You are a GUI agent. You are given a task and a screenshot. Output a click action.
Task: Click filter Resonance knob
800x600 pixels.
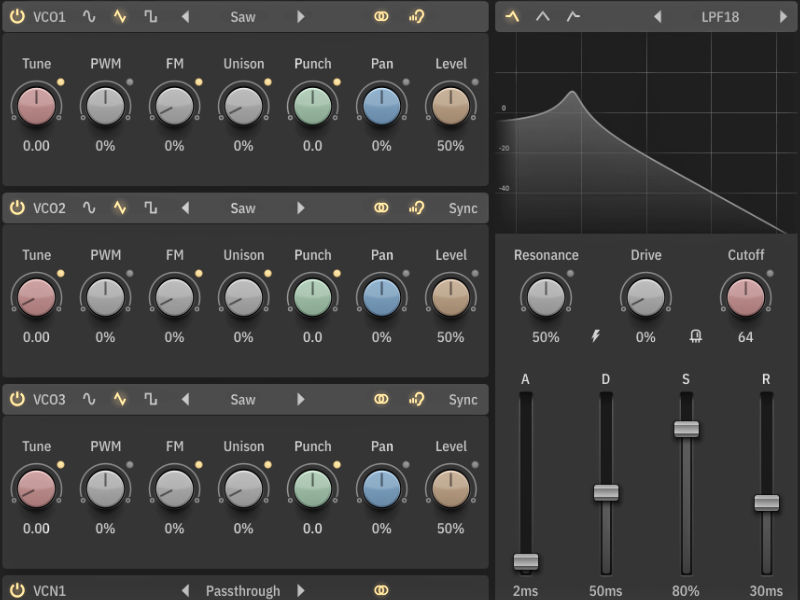coord(545,297)
